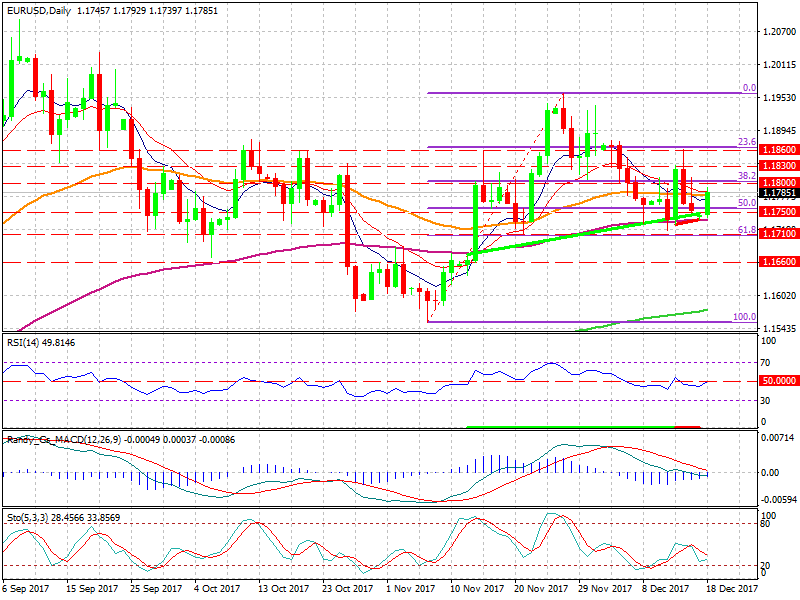Select the 8 Dec 2017 date label
This screenshot has height=600, width=800.
666,588
